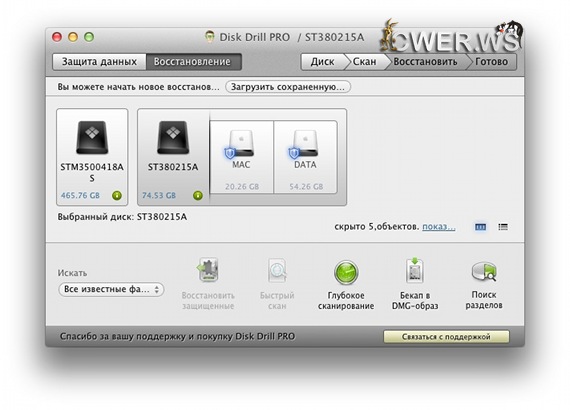Start Быстрый скан
The image size is (570, 410).
tap(277, 284)
